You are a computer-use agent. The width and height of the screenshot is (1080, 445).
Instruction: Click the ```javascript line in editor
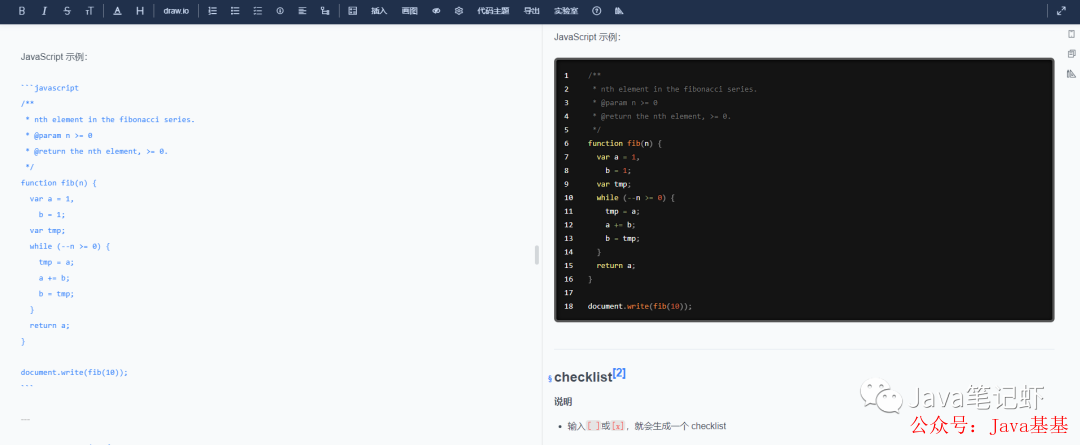(x=50, y=88)
